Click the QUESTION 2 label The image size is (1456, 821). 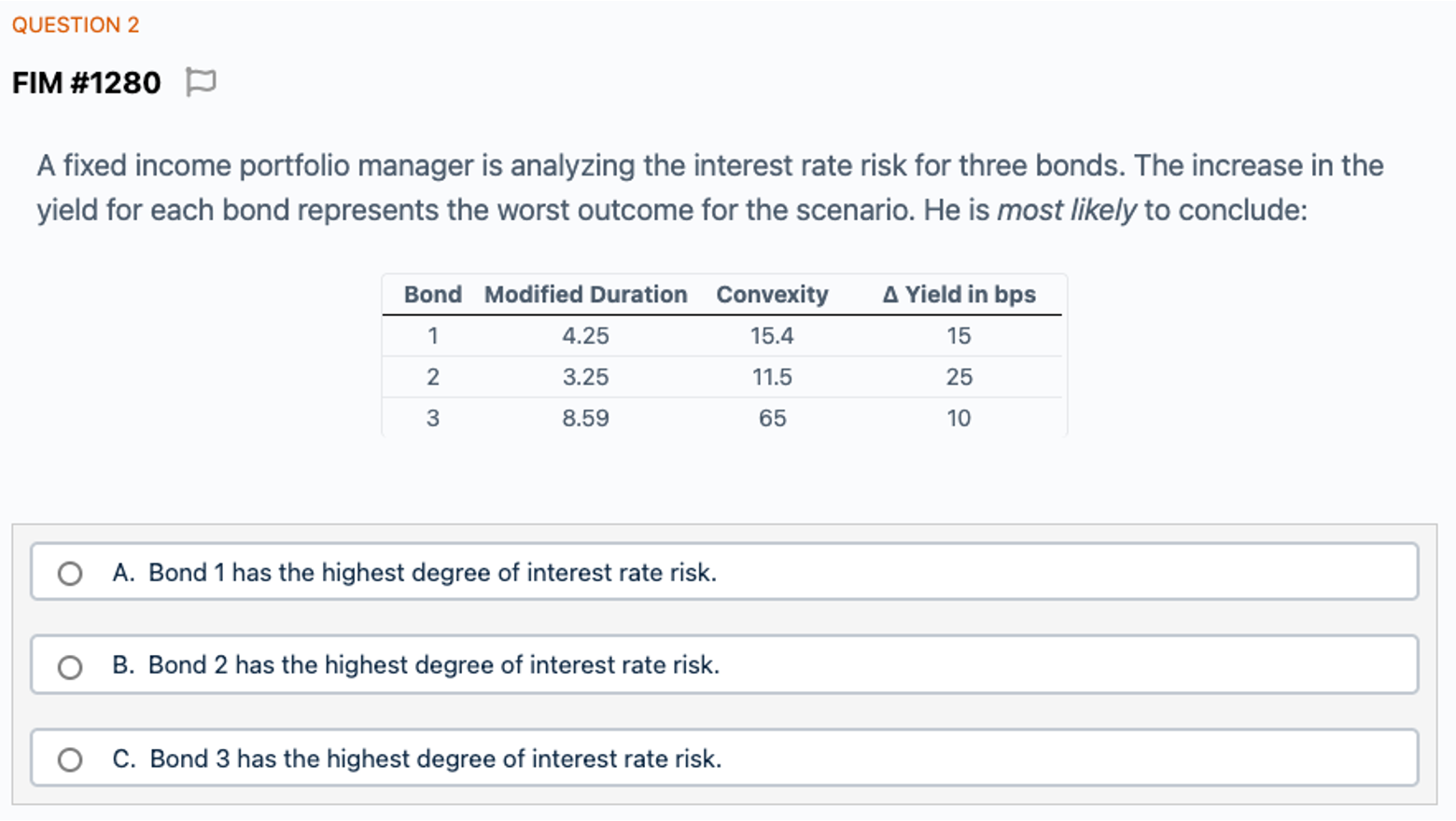(76, 25)
